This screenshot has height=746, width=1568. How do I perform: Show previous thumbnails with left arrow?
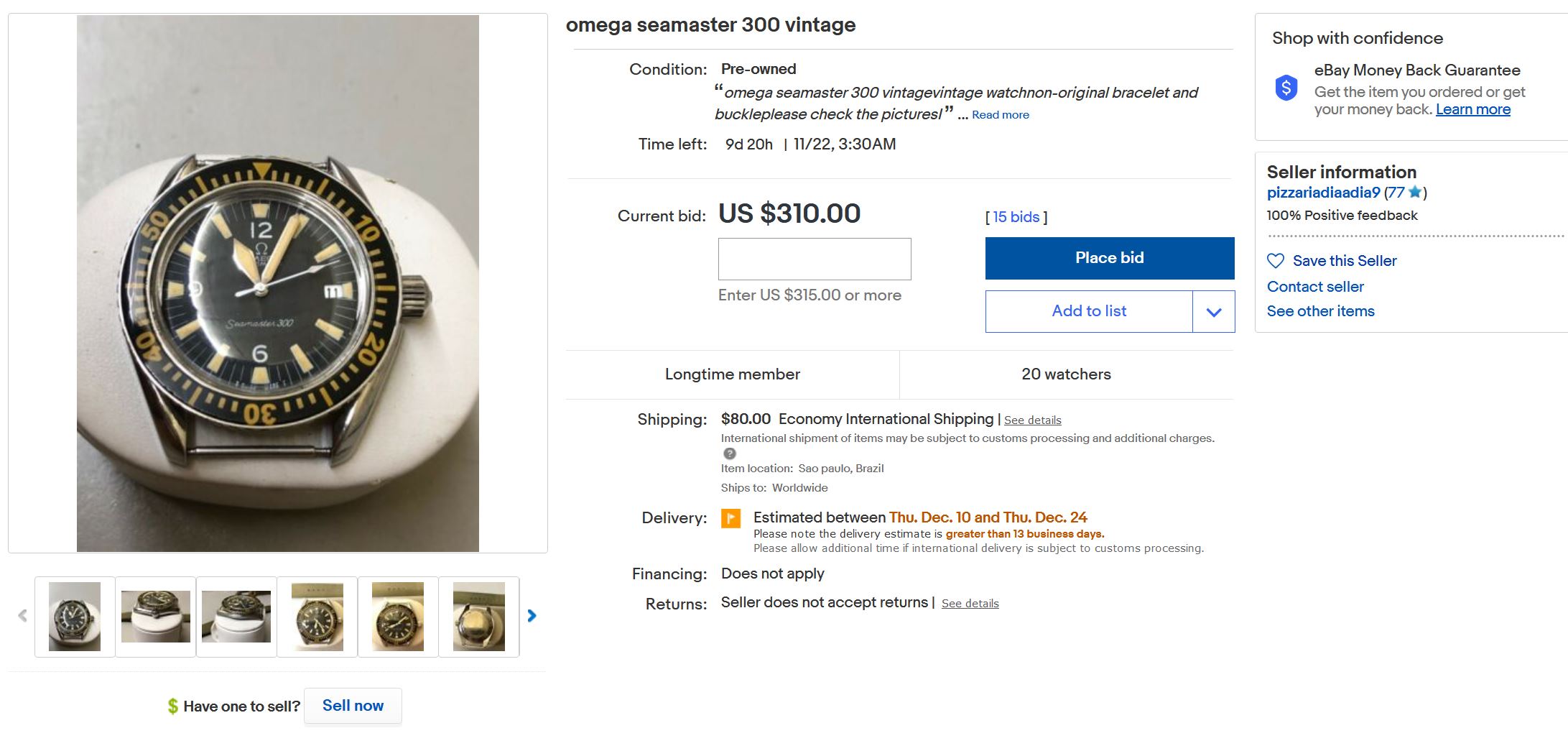coord(22,616)
